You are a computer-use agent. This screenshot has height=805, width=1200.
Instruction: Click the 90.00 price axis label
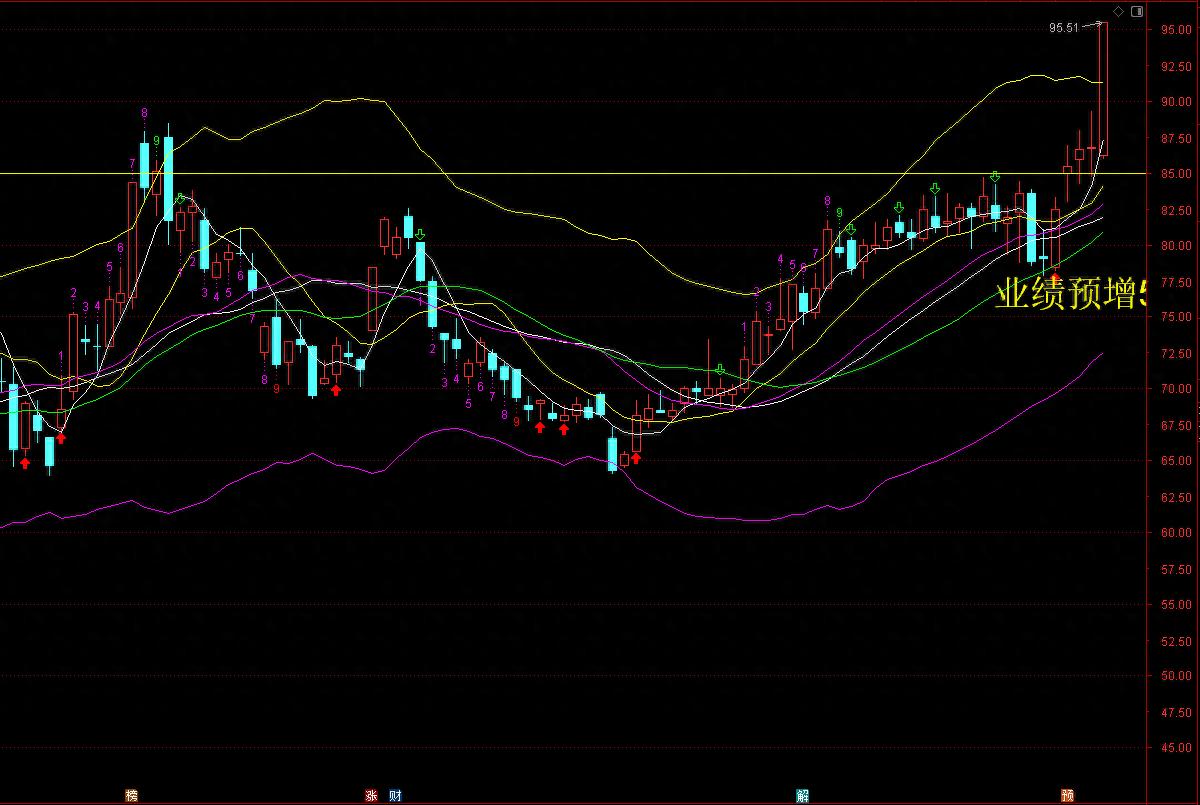tap(1175, 101)
